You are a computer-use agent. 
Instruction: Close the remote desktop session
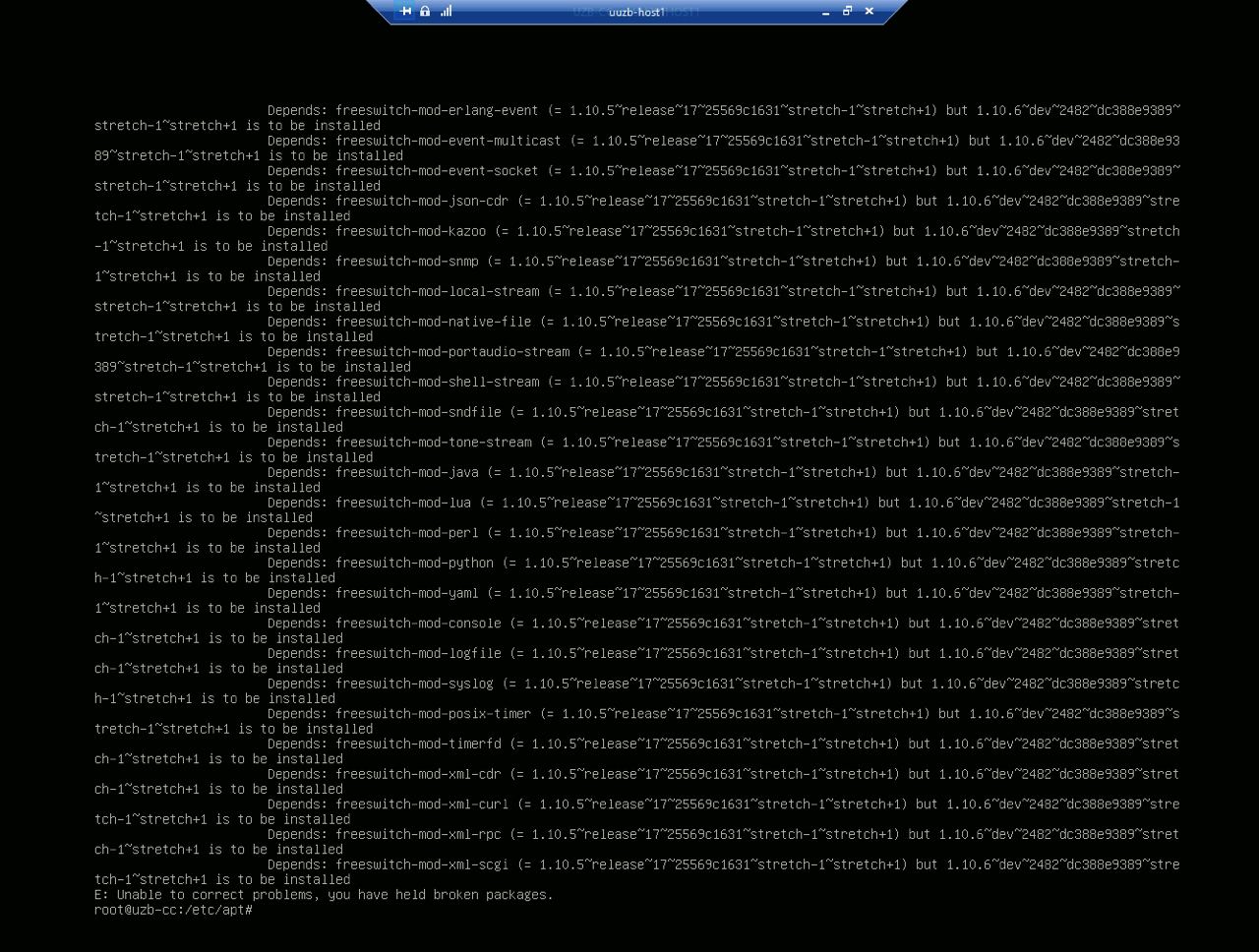click(x=869, y=11)
